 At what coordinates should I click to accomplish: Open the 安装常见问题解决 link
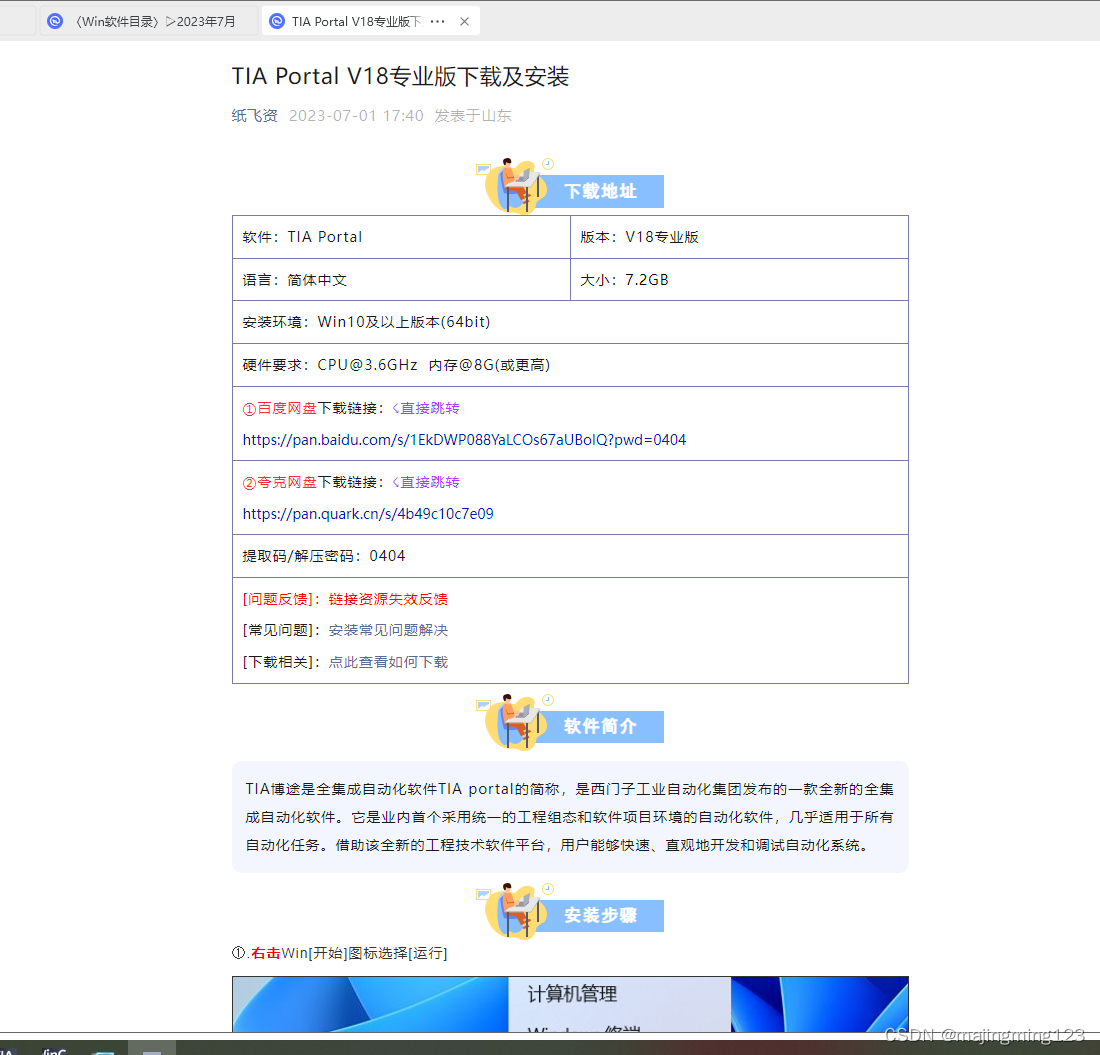pos(387,629)
